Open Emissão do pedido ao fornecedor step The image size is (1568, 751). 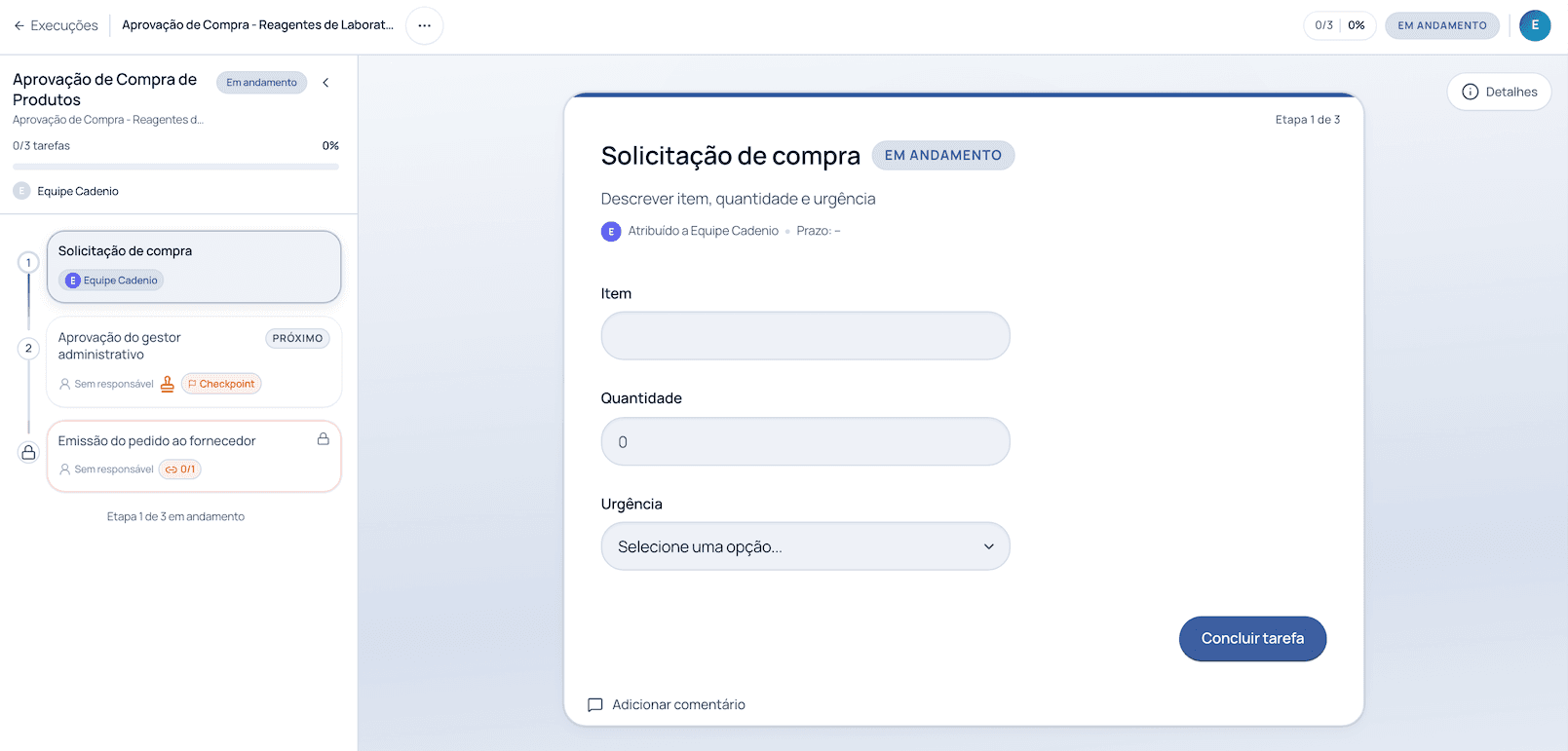click(194, 456)
